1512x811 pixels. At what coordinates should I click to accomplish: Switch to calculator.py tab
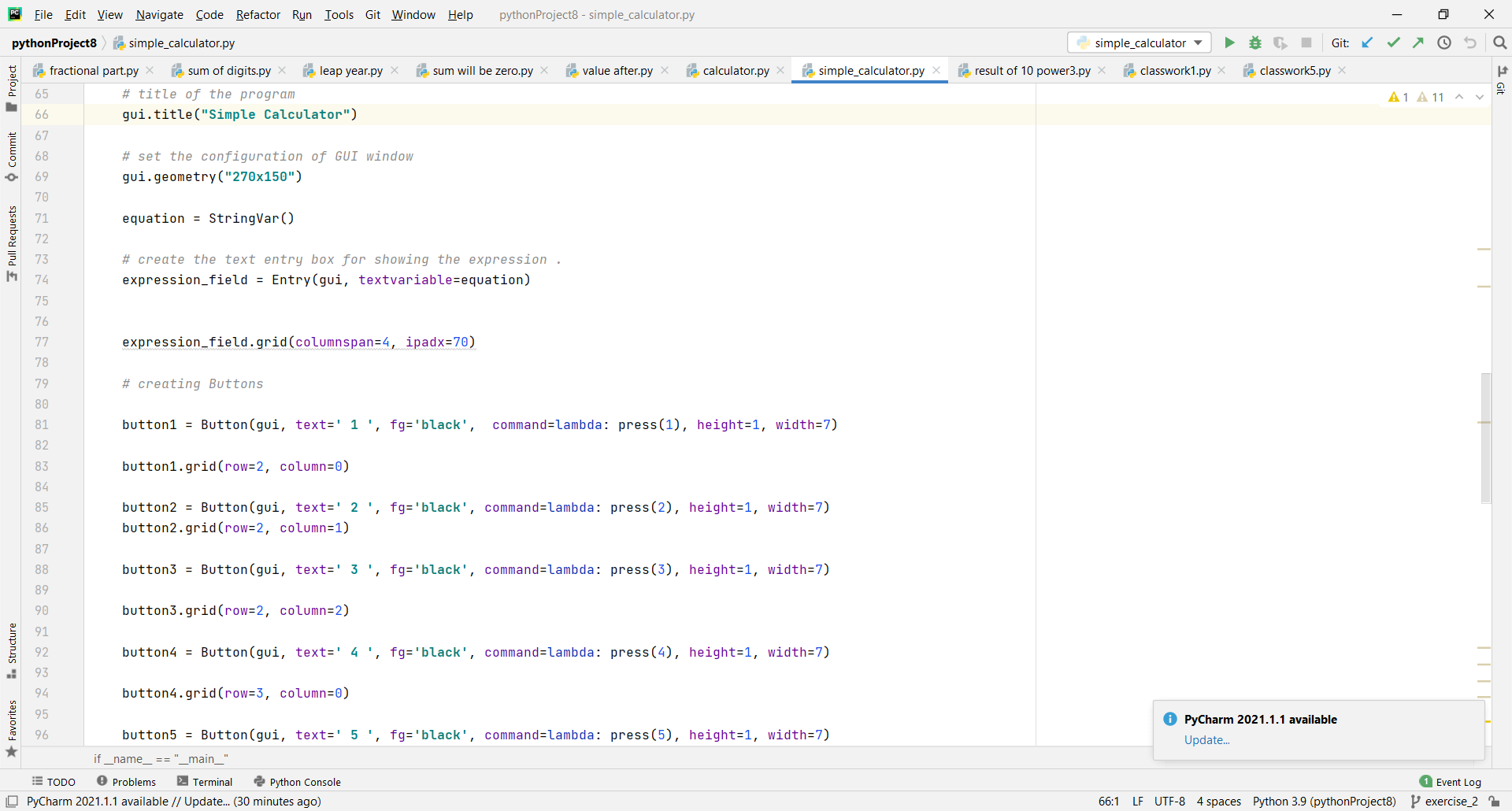(x=736, y=70)
